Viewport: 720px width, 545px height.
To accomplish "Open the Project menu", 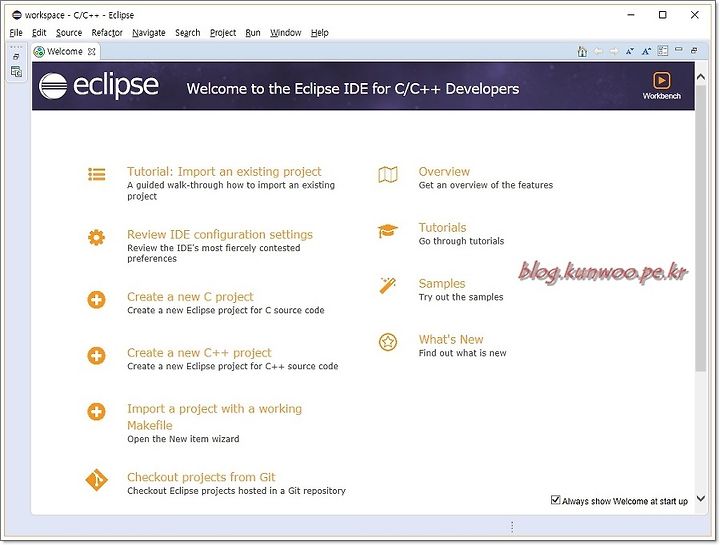I will coord(223,33).
